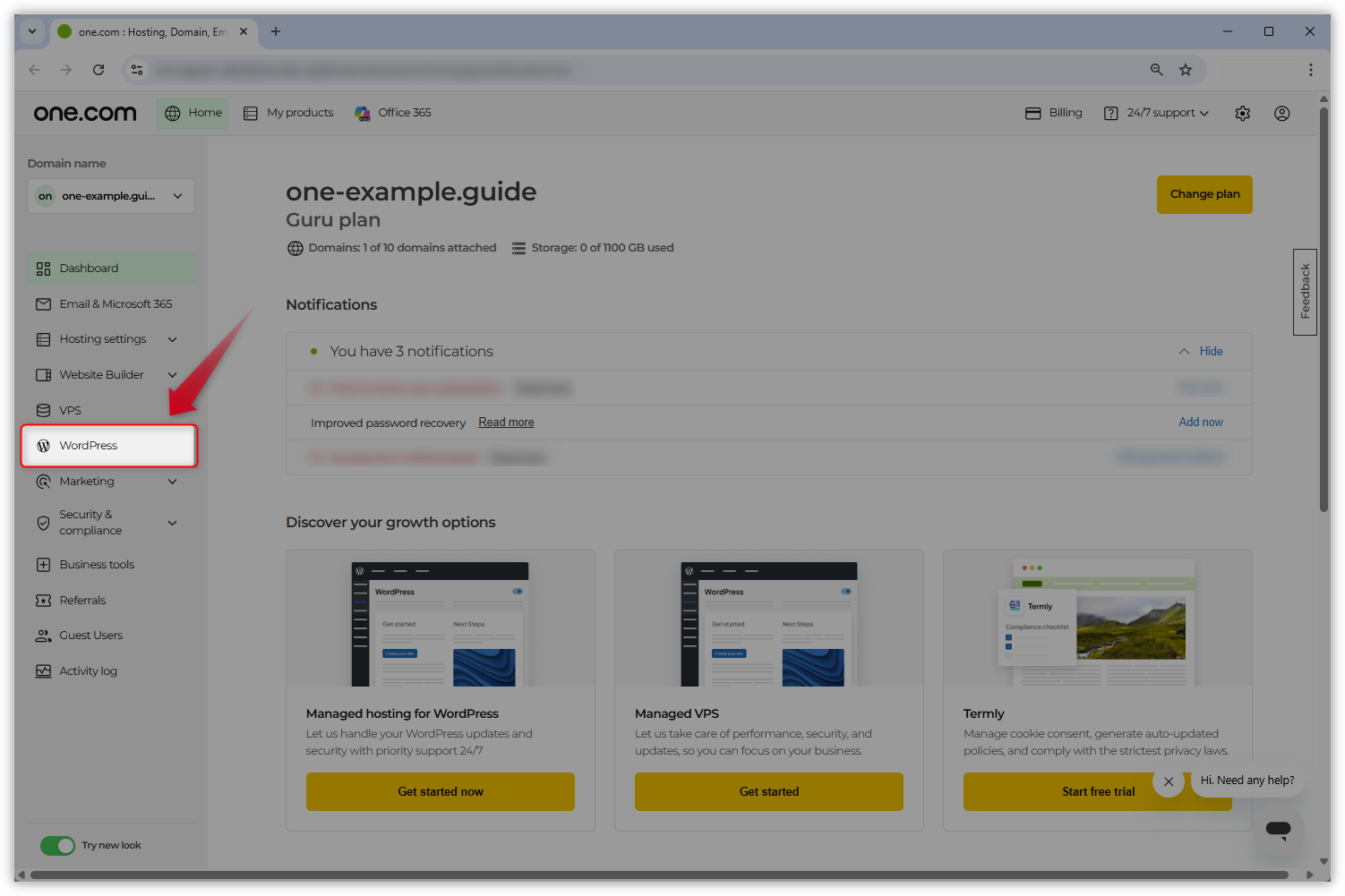Open the account settings gear icon
This screenshot has height=896, width=1345.
click(1242, 114)
